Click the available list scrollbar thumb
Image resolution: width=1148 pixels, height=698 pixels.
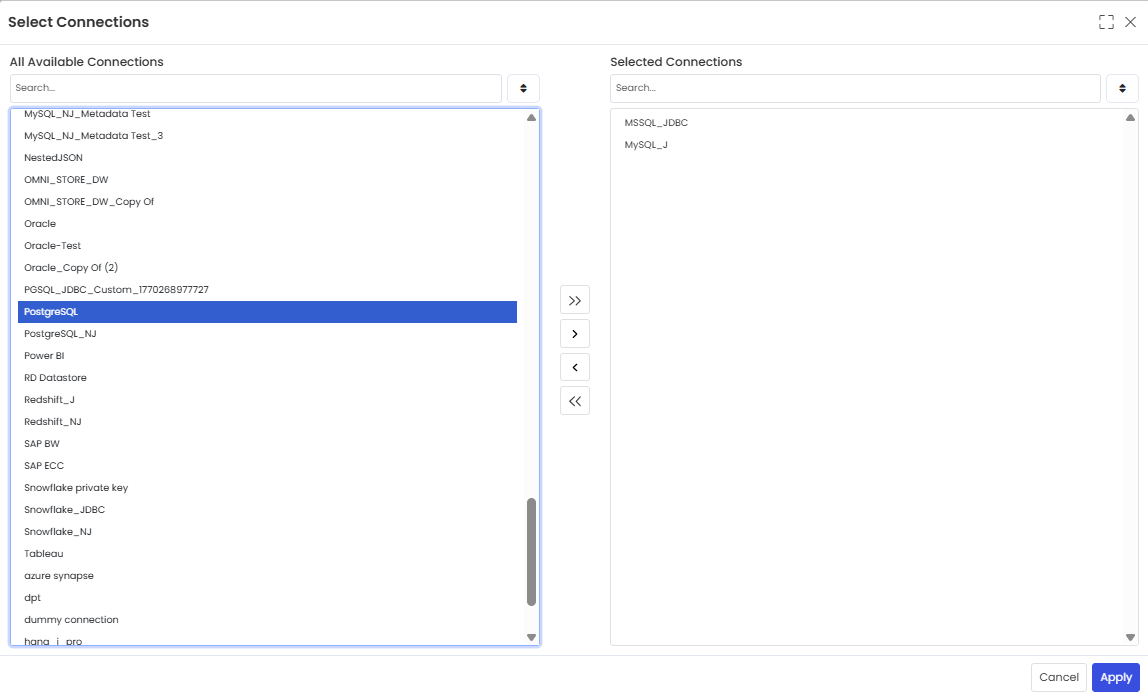point(532,552)
